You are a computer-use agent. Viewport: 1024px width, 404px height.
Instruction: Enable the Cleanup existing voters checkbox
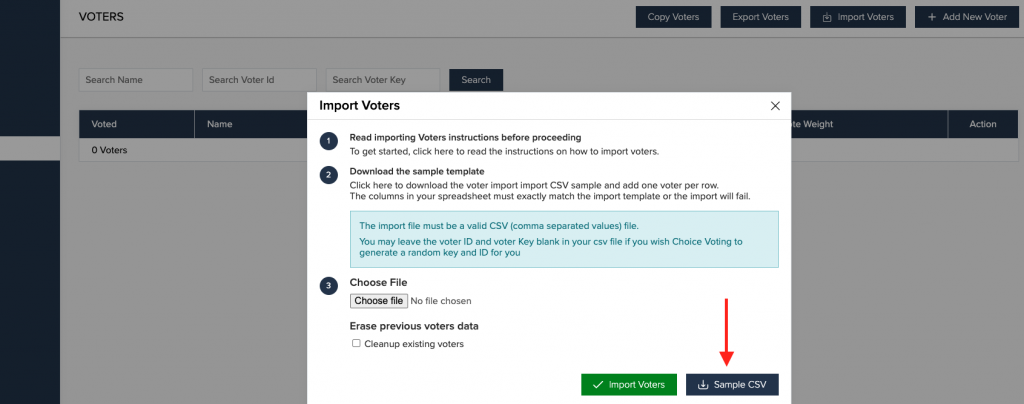(357, 343)
